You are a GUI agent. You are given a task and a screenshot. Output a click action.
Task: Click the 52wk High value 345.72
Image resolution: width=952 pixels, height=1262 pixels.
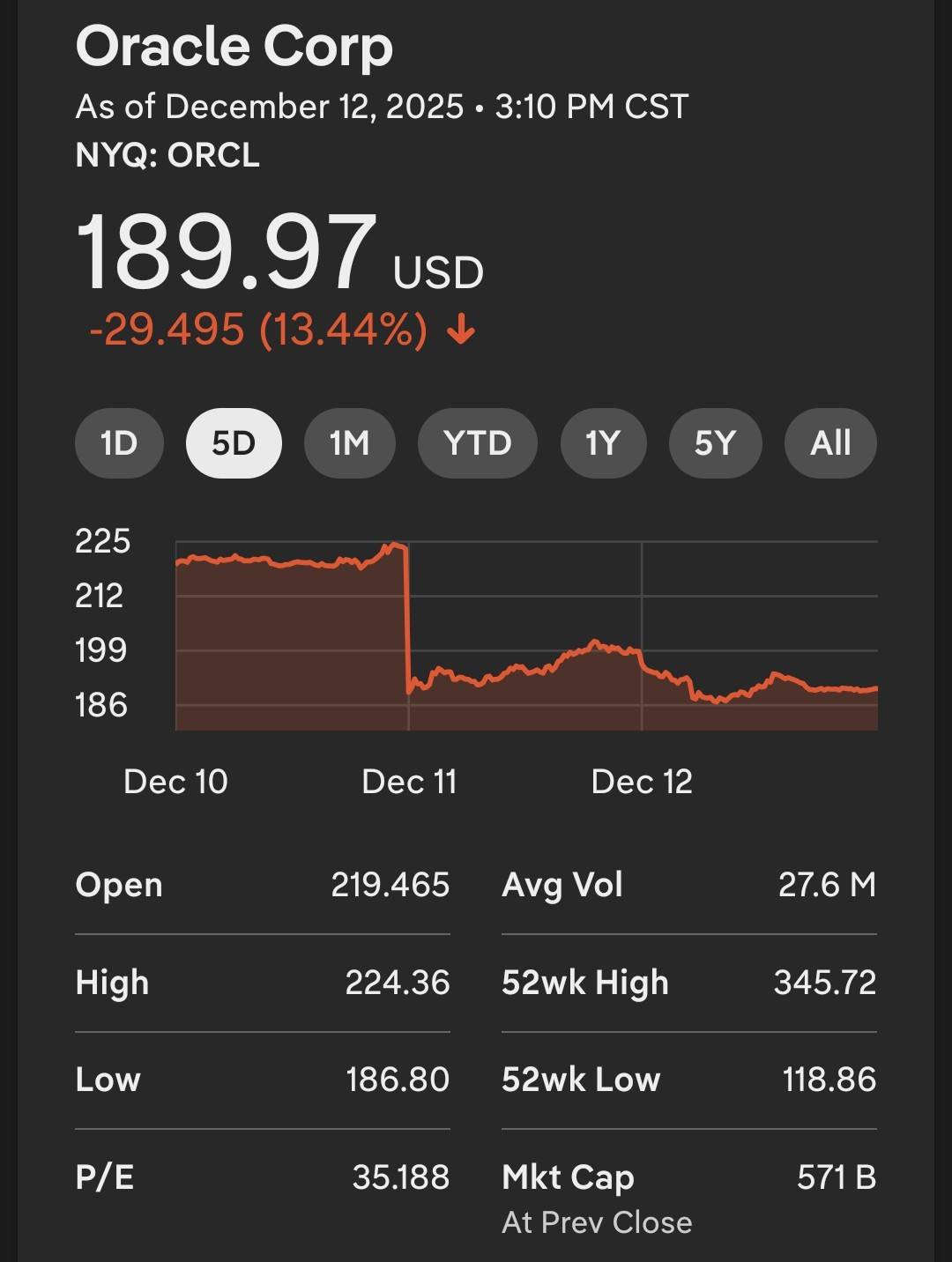click(825, 983)
